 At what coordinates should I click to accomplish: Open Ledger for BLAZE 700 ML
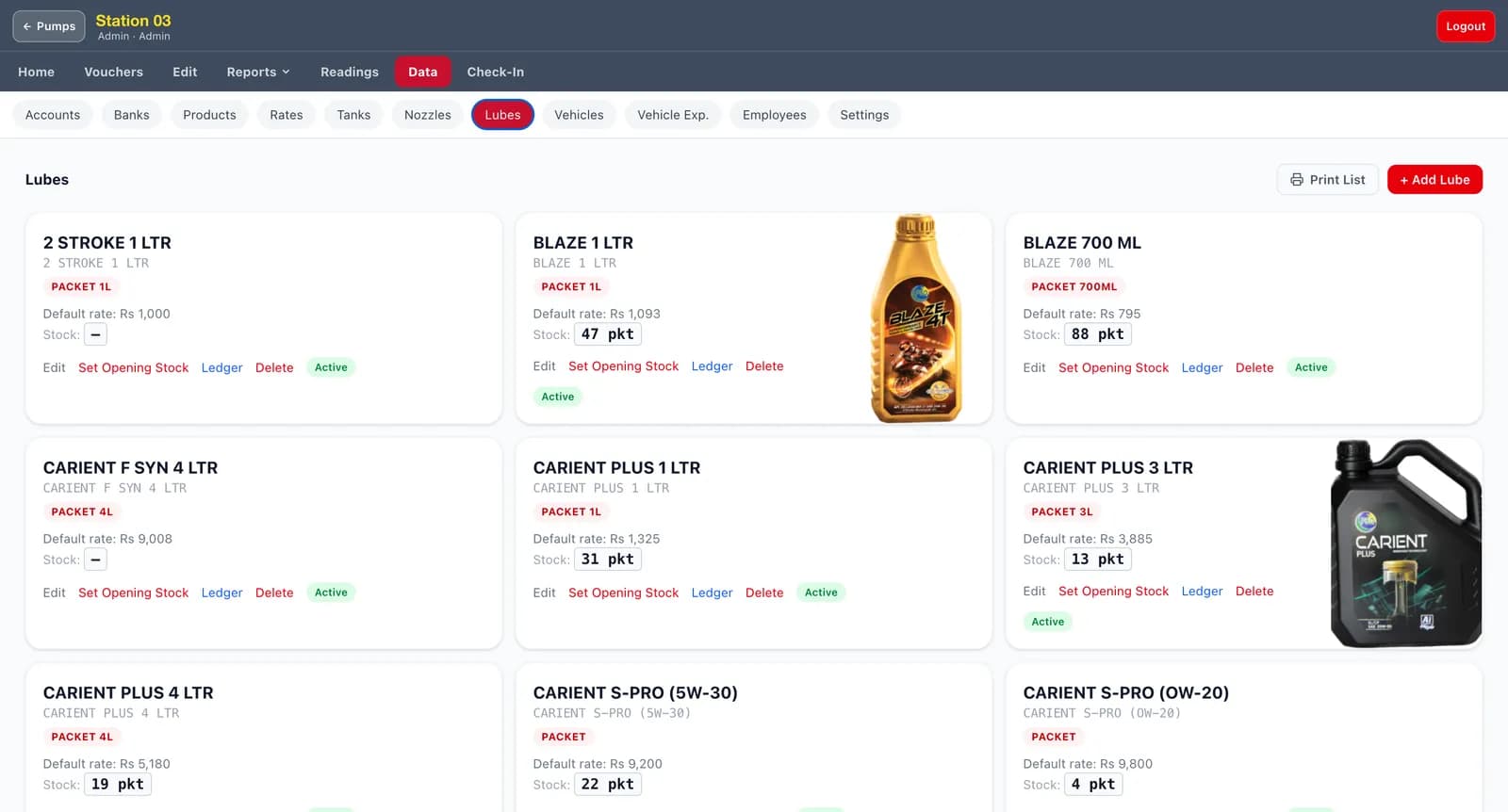(1202, 367)
